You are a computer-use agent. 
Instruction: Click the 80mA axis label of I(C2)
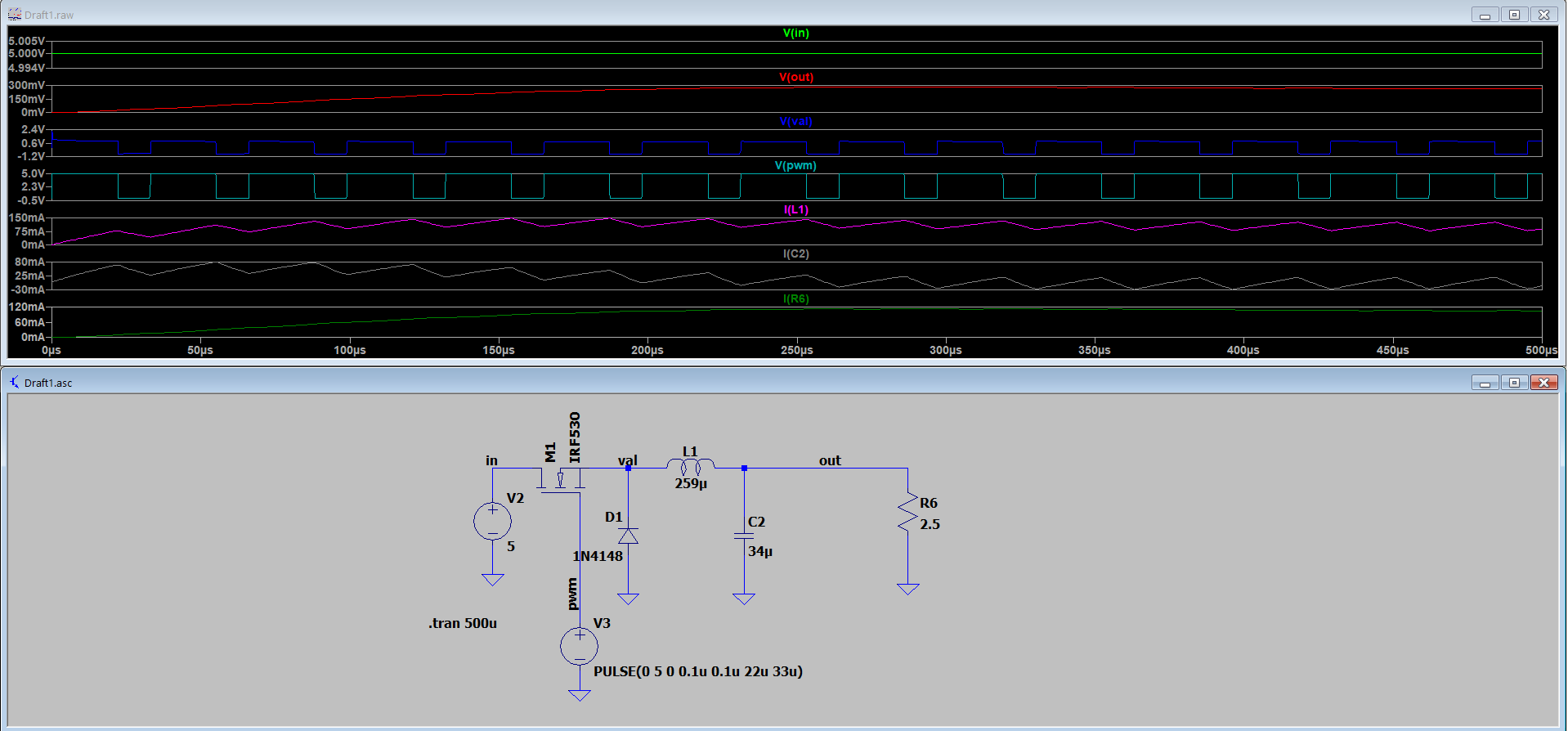click(29, 262)
